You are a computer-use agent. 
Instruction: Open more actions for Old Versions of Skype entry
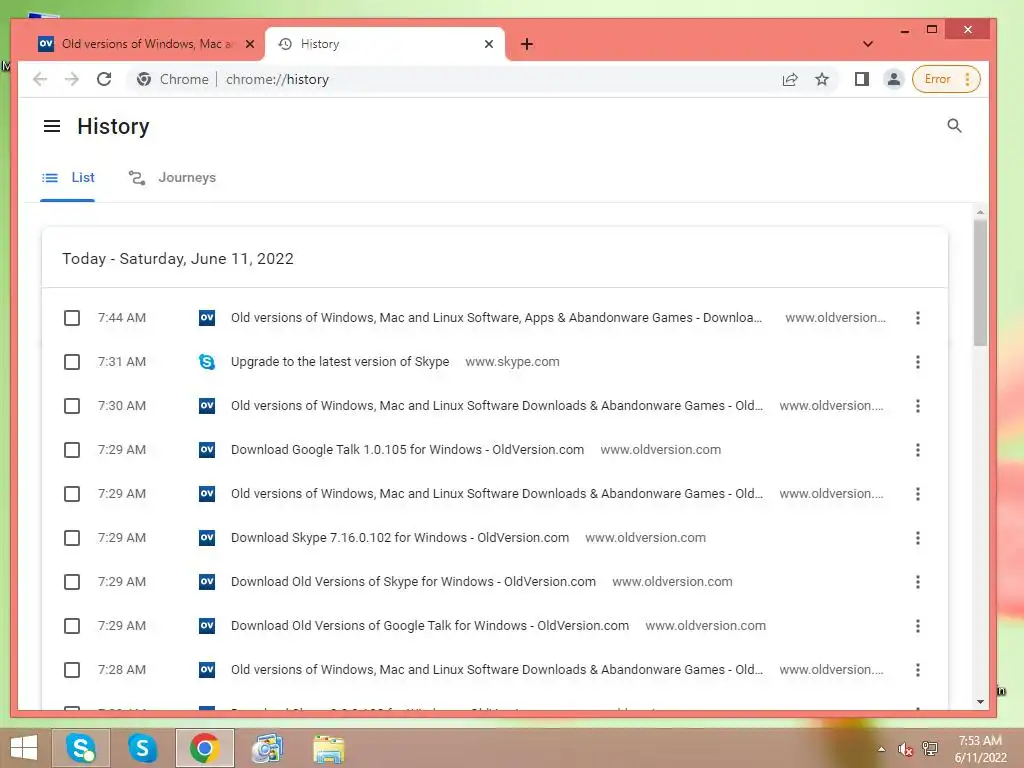coord(918,582)
